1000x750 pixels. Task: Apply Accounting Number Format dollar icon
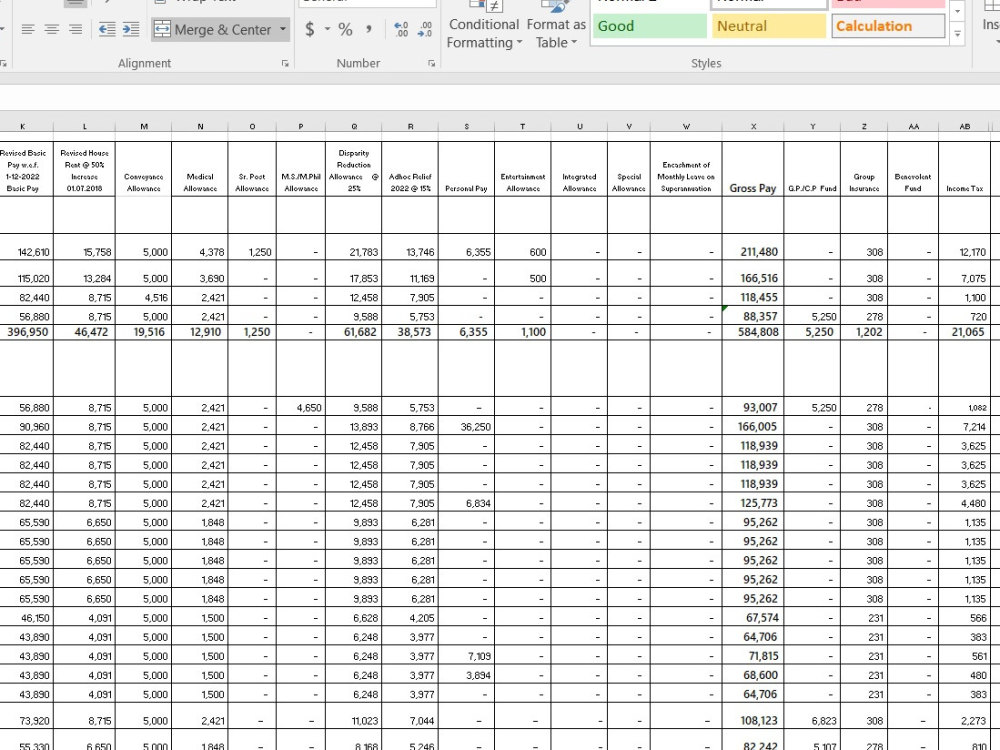click(x=310, y=29)
